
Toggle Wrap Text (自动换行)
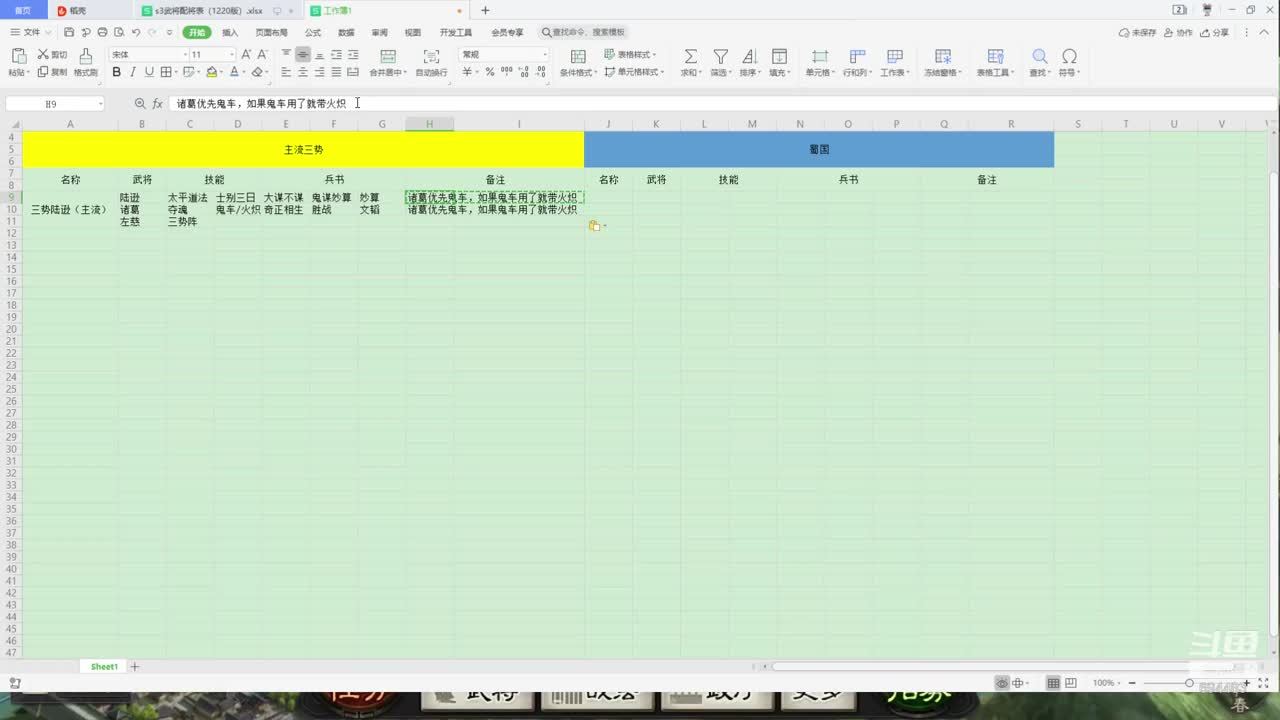pyautogui.click(x=431, y=57)
